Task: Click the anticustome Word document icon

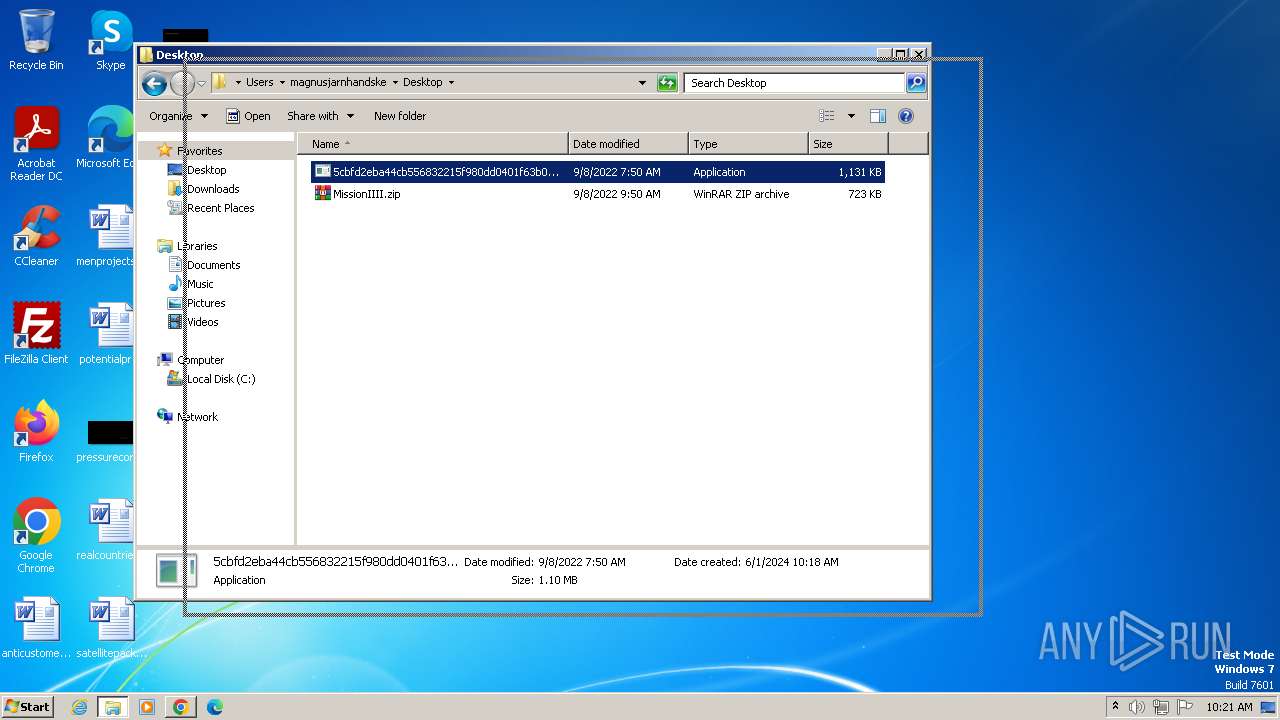Action: tap(36, 628)
